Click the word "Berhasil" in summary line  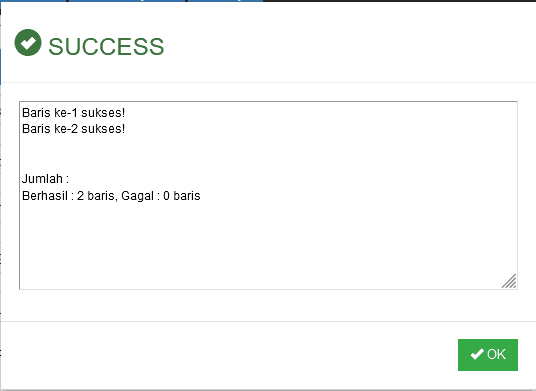pyautogui.click(x=45, y=196)
